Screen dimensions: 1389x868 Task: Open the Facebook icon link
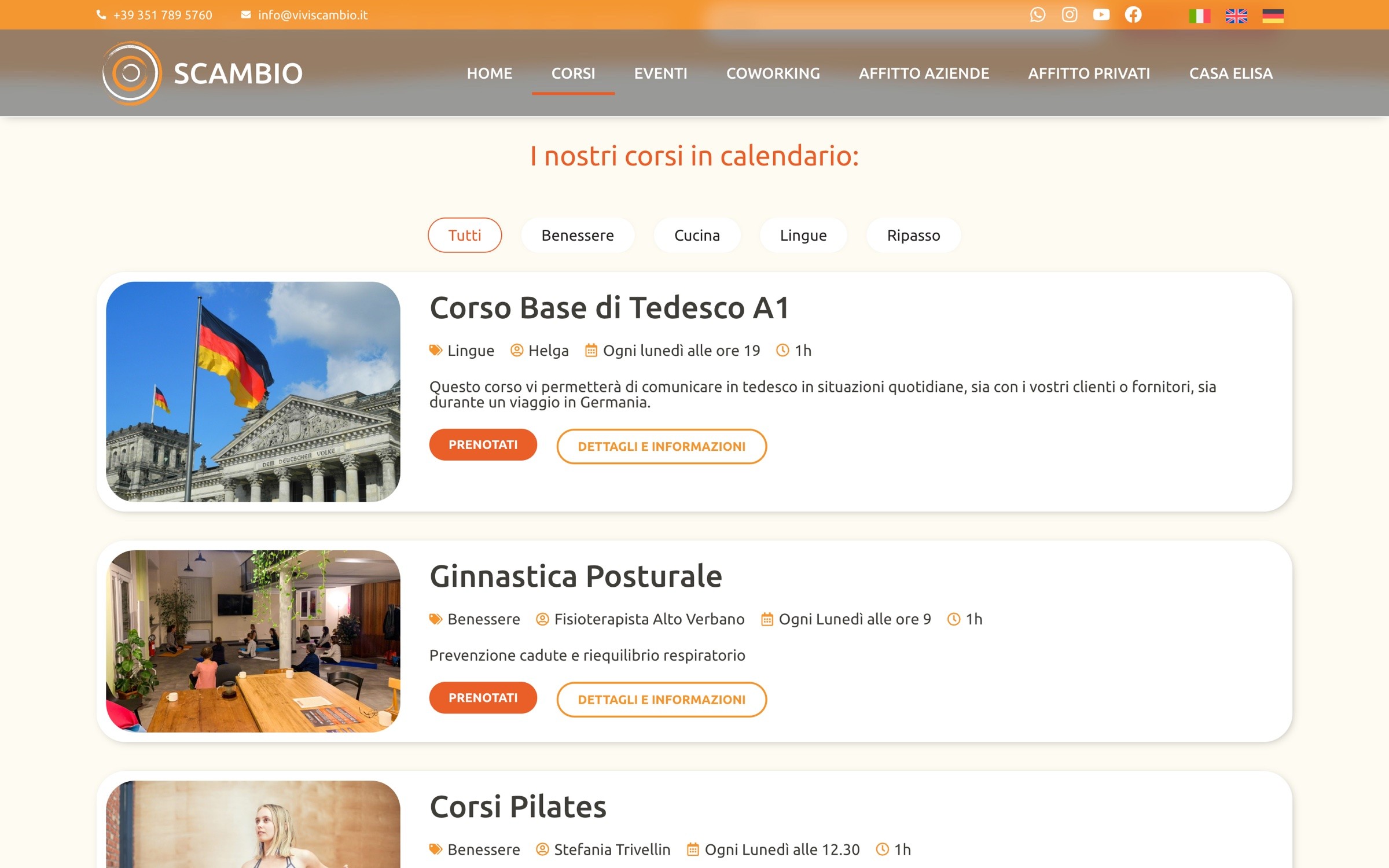1133,14
